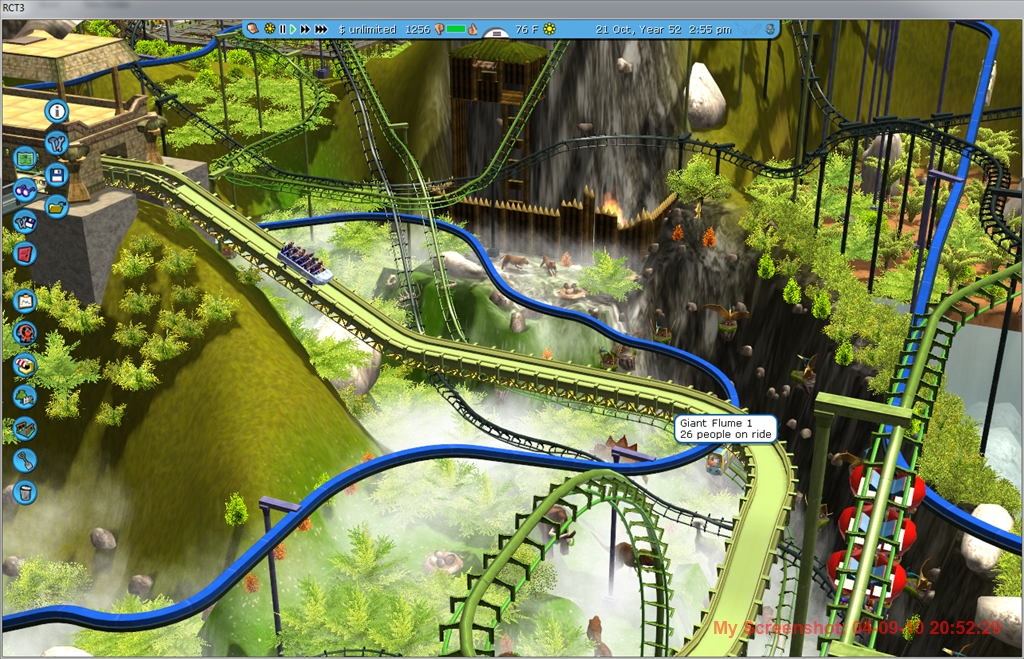
Task: Save the park with the floppy disk icon
Action: (x=56, y=175)
